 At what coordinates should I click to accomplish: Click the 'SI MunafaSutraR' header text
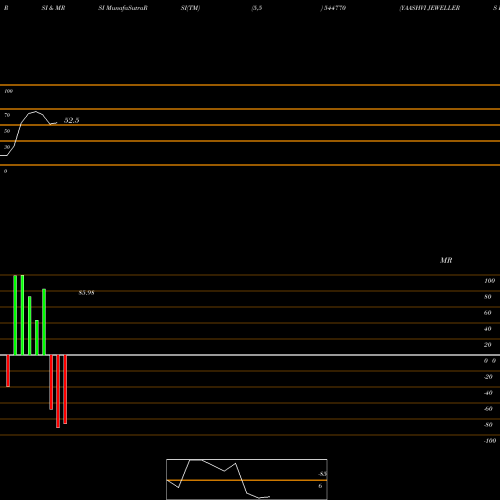coord(123,8)
